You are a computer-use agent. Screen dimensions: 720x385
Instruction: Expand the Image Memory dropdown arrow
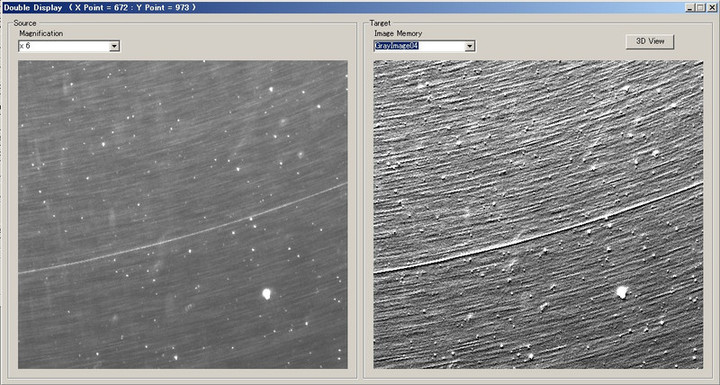click(470, 46)
